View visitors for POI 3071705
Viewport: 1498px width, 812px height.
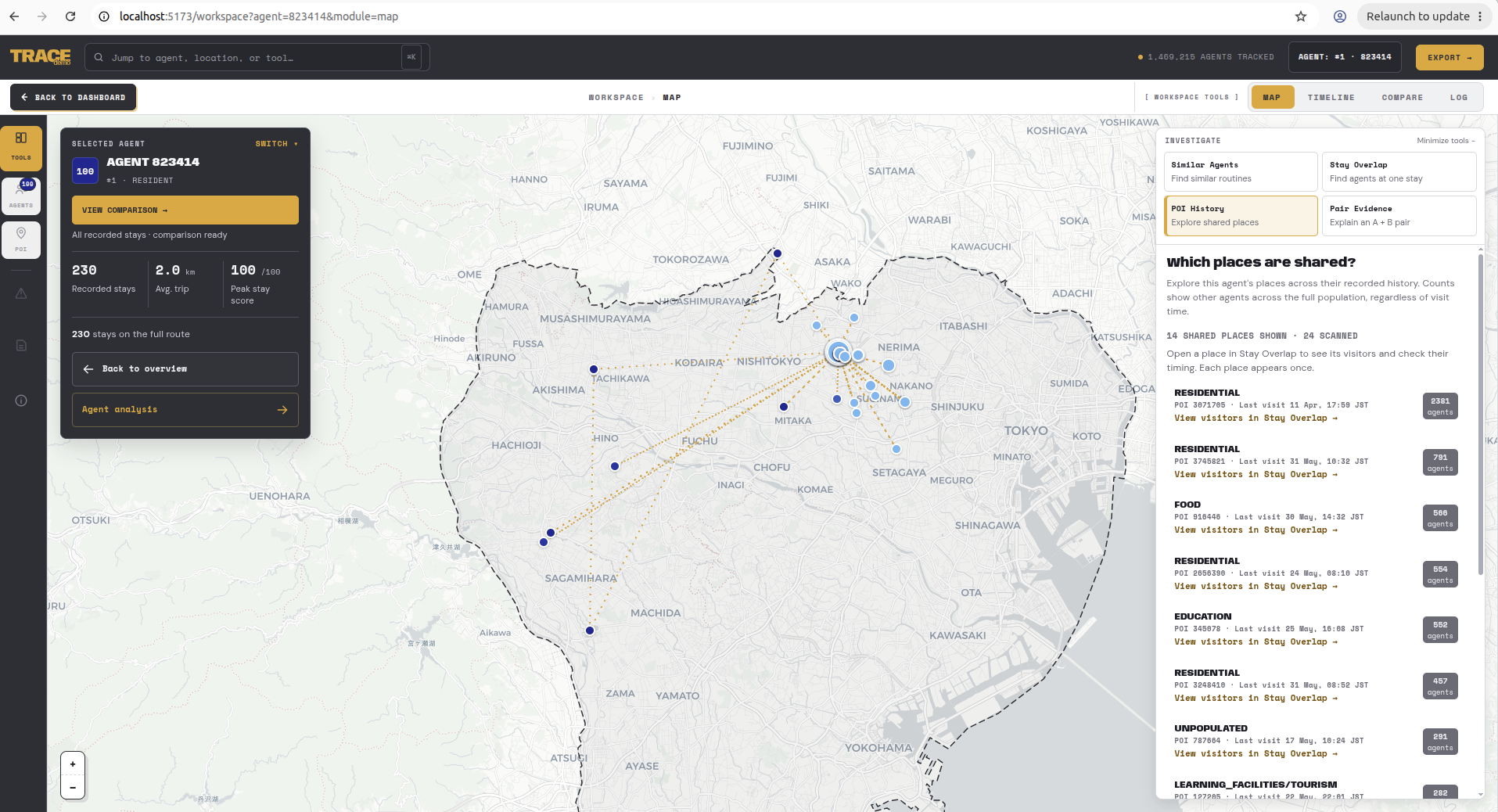[x=1256, y=419]
